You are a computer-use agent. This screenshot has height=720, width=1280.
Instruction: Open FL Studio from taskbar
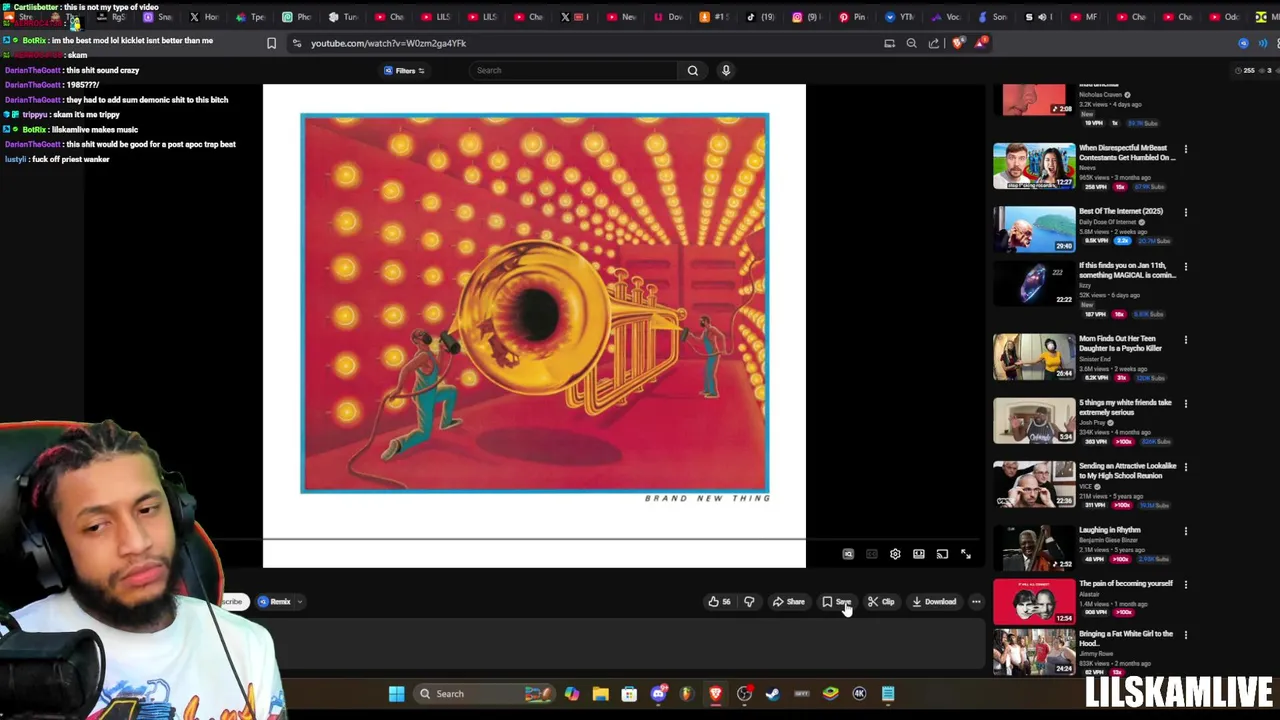click(686, 694)
